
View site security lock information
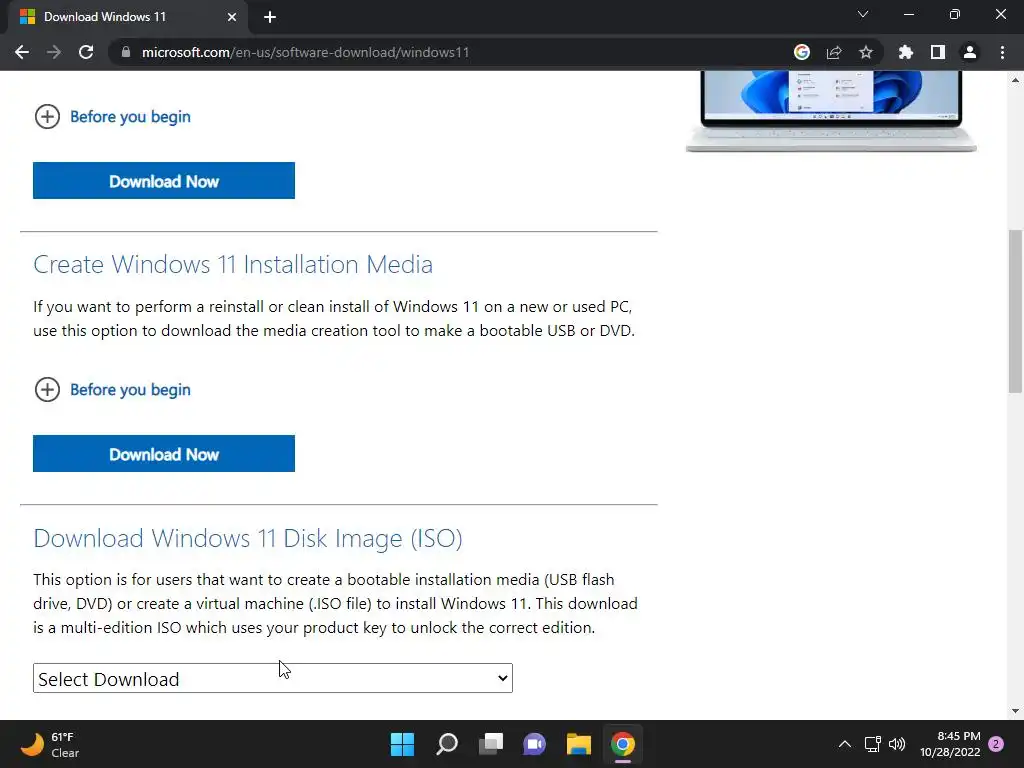point(126,52)
